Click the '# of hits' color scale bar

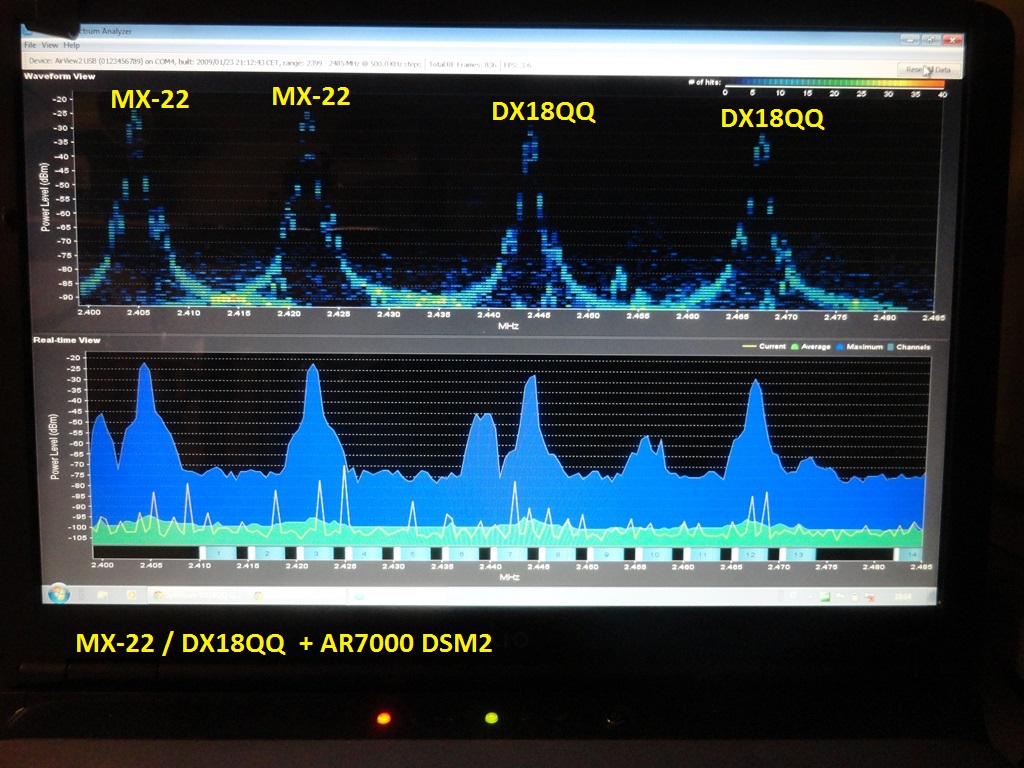pos(832,84)
